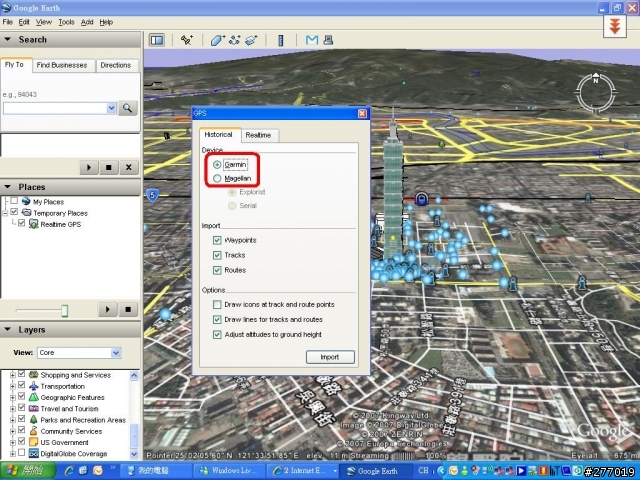Collapse the Temporary Places tree node
This screenshot has width=640, height=480.
5,213
